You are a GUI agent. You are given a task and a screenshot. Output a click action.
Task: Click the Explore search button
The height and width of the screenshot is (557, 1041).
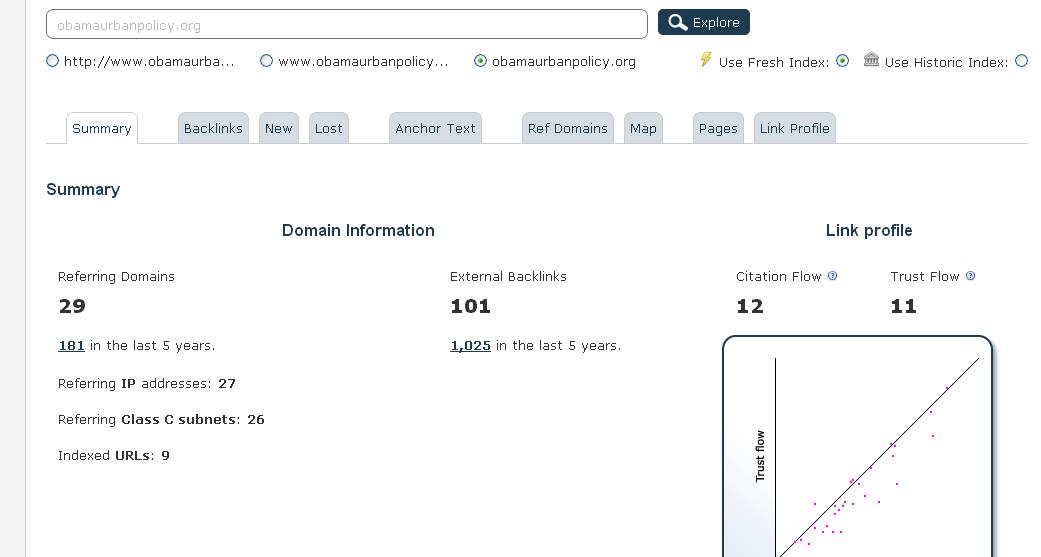[x=704, y=22]
